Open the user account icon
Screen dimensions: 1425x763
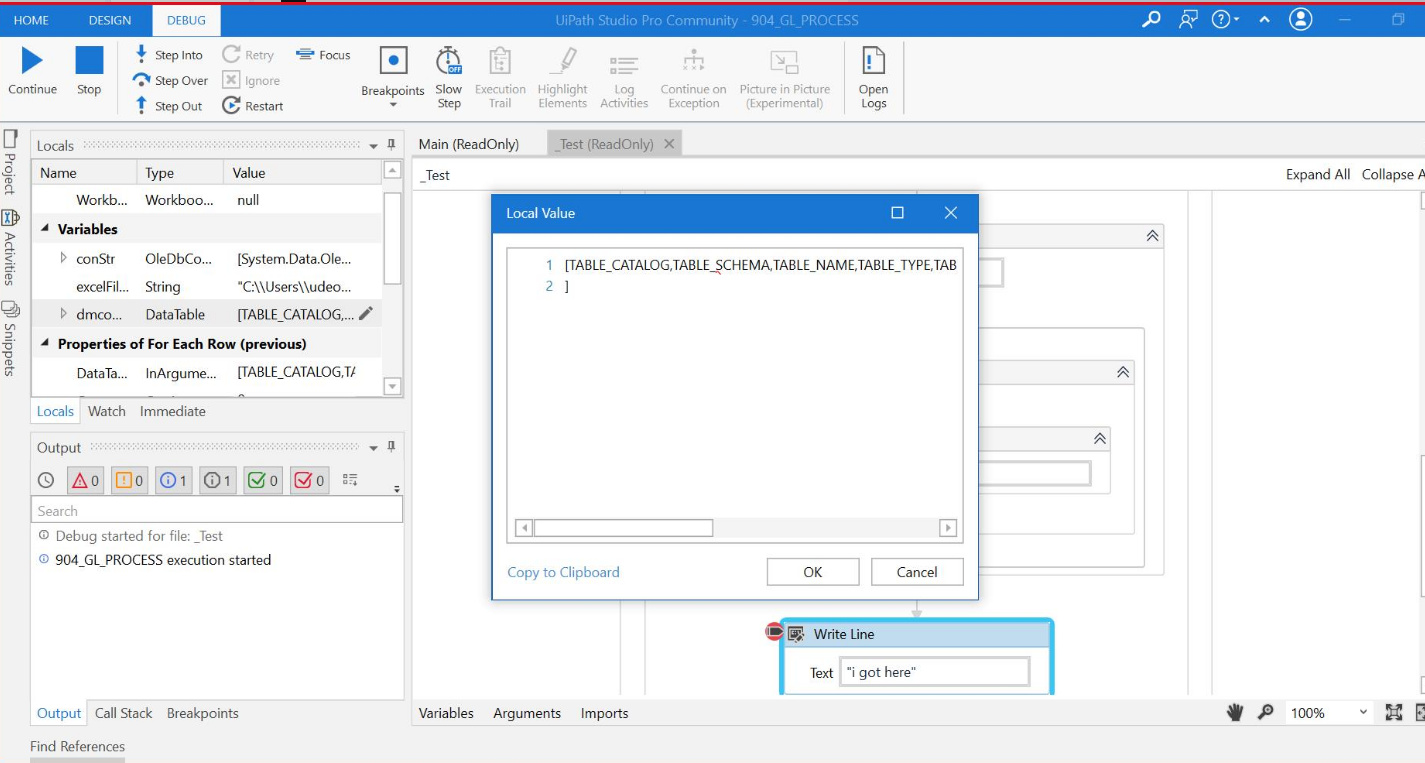tap(1301, 19)
